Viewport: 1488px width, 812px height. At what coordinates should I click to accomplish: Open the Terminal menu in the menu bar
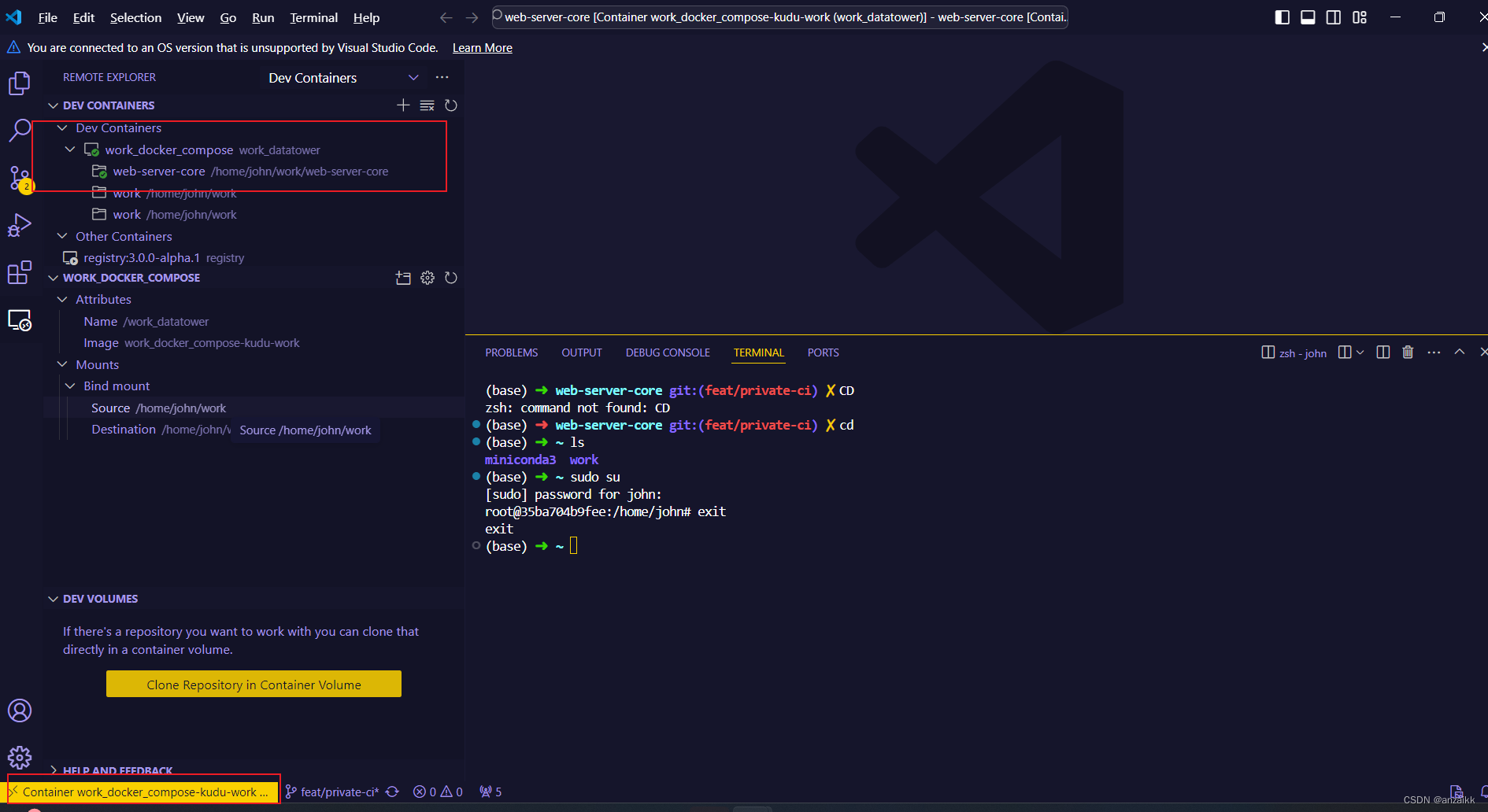[x=313, y=17]
